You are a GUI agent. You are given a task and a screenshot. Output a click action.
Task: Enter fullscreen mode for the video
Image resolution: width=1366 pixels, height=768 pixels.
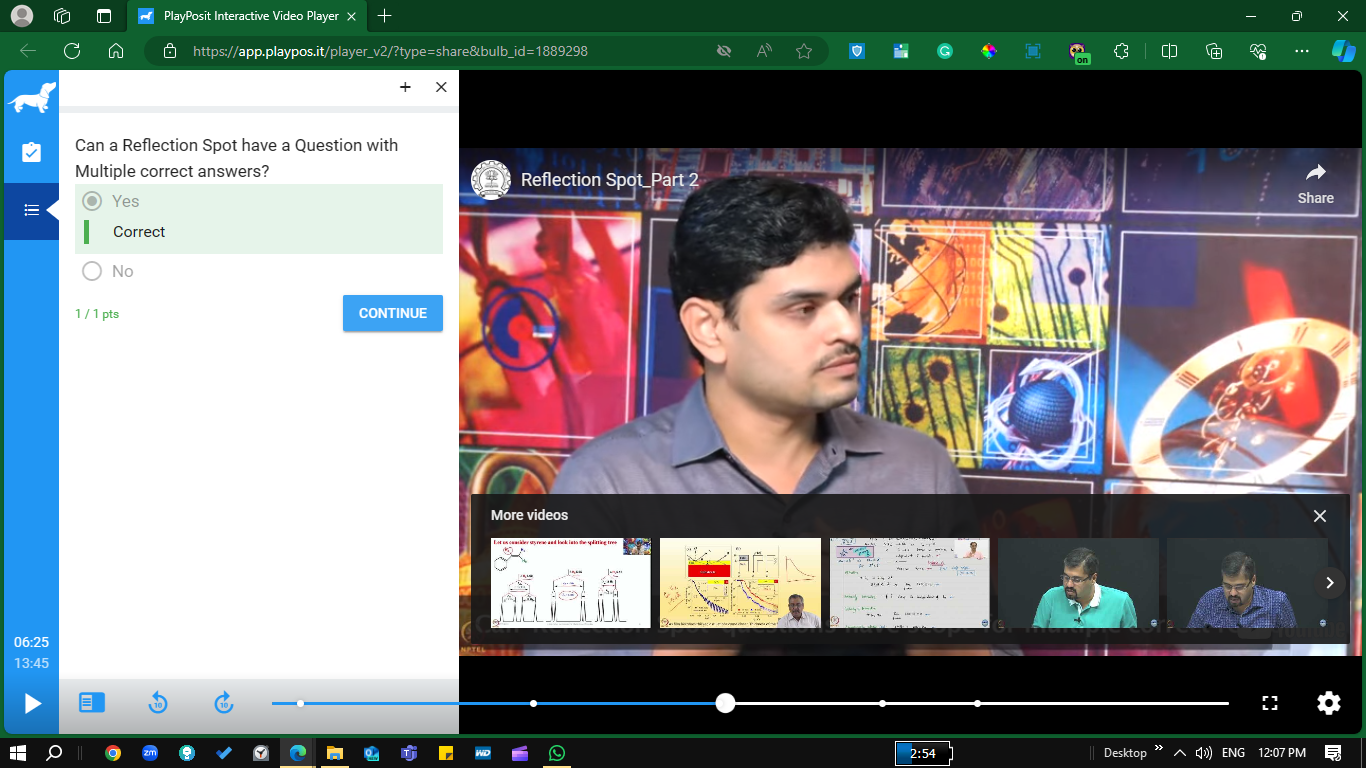click(x=1269, y=703)
